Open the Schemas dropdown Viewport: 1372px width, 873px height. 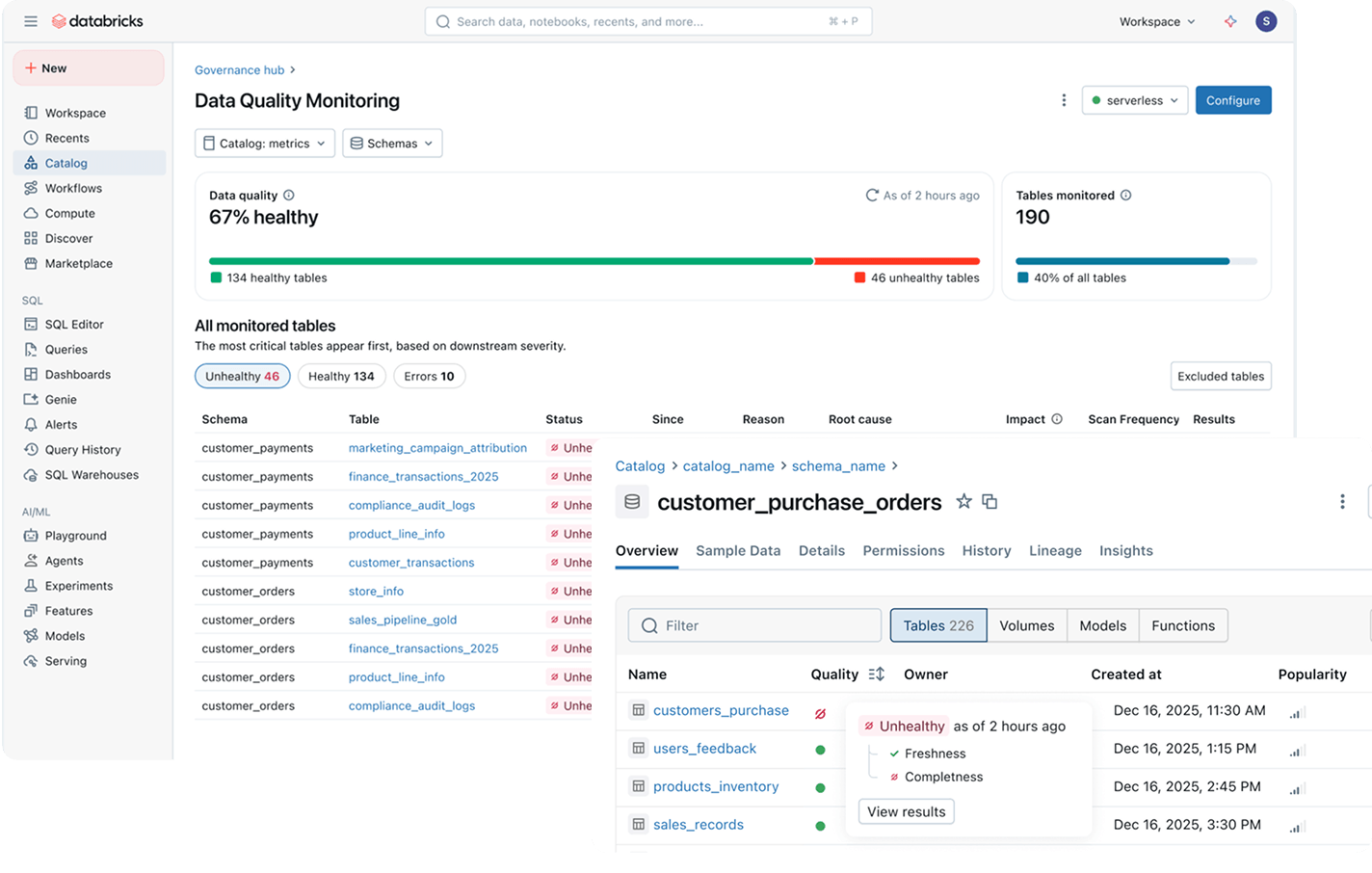click(x=392, y=143)
